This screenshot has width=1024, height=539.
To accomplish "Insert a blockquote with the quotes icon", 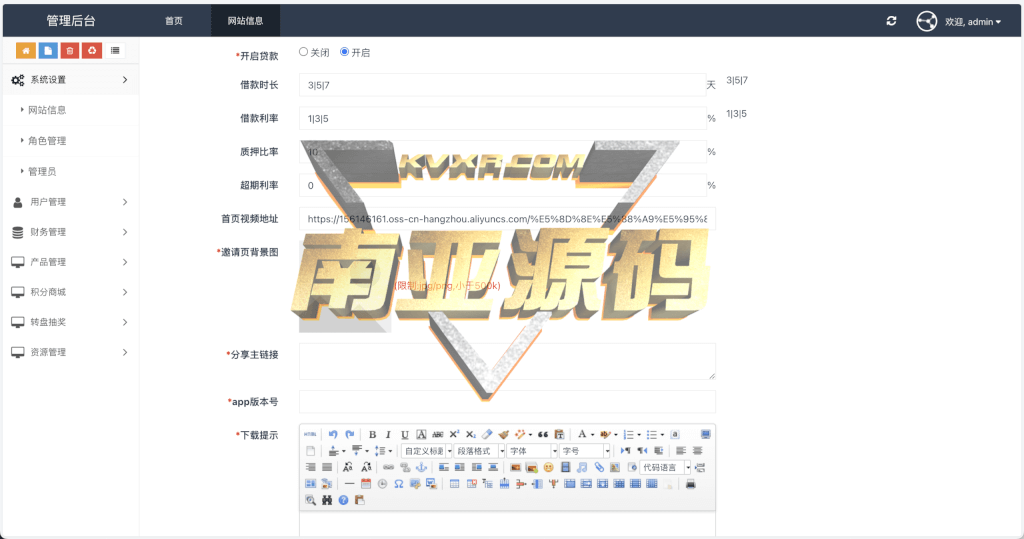I will 543,434.
